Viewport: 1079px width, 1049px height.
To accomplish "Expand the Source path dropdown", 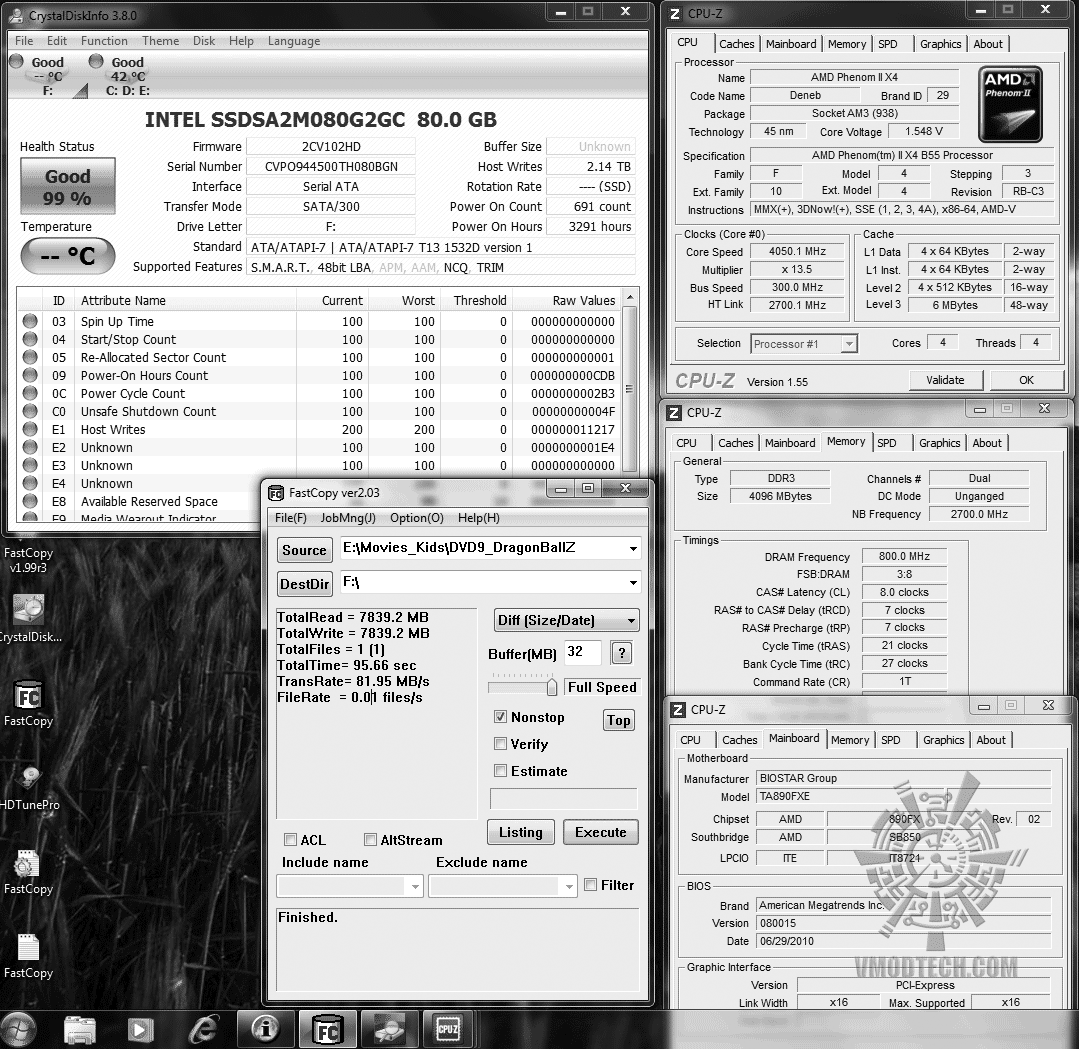I will [x=632, y=549].
